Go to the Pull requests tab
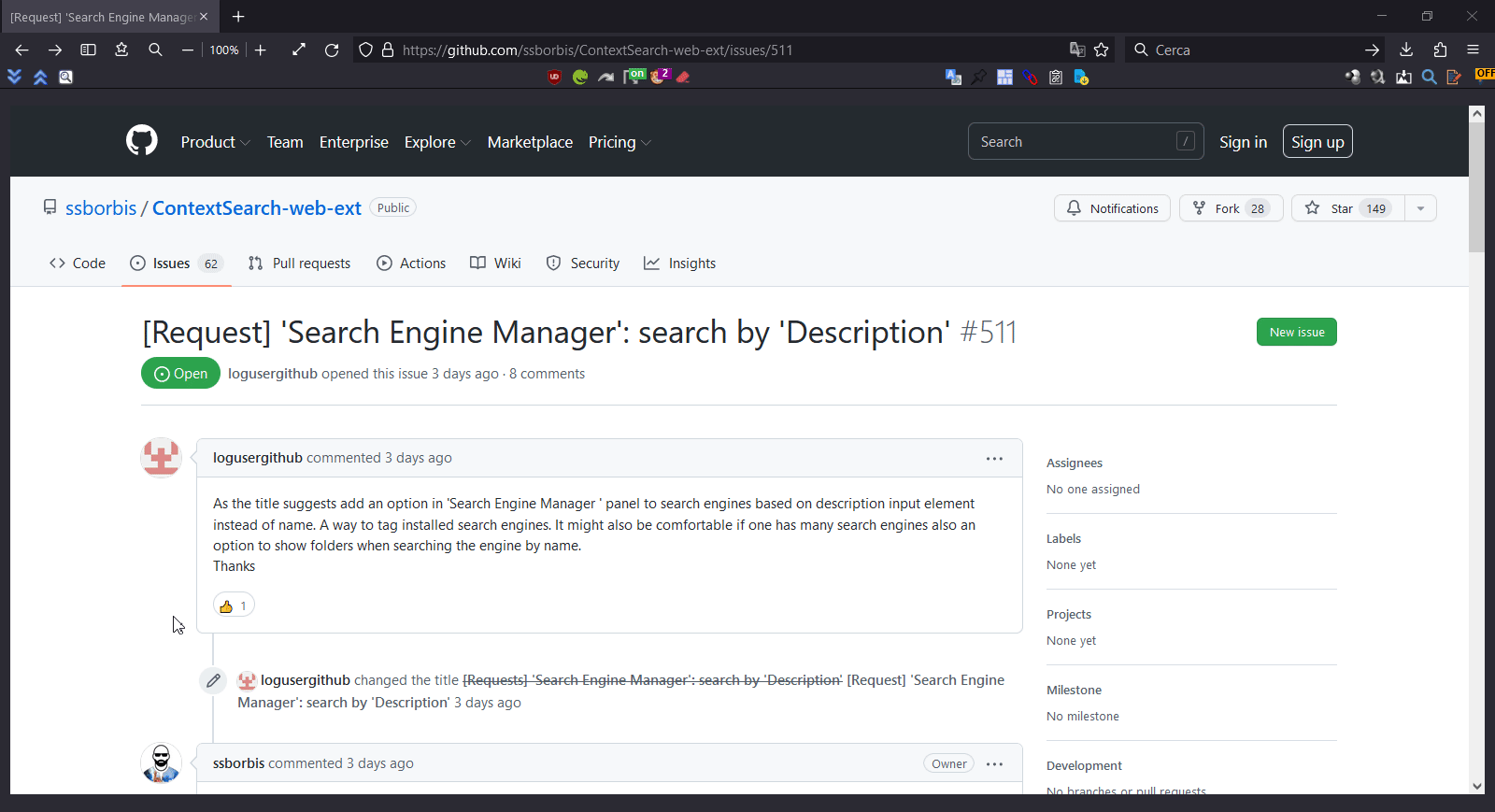The image size is (1495, 812). point(299,264)
